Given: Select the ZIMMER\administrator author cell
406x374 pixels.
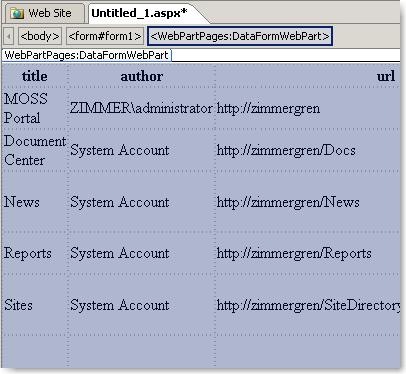Looking at the screenshot, I should [x=141, y=108].
